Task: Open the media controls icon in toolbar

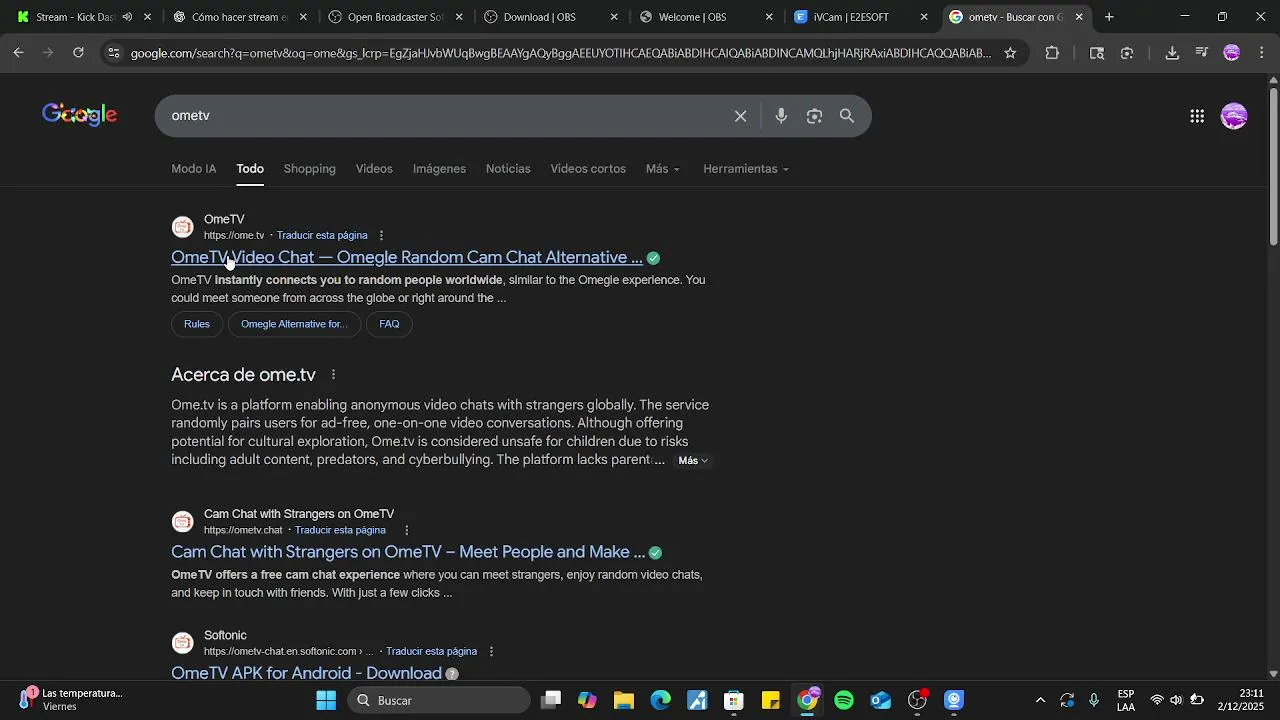Action: (1202, 53)
